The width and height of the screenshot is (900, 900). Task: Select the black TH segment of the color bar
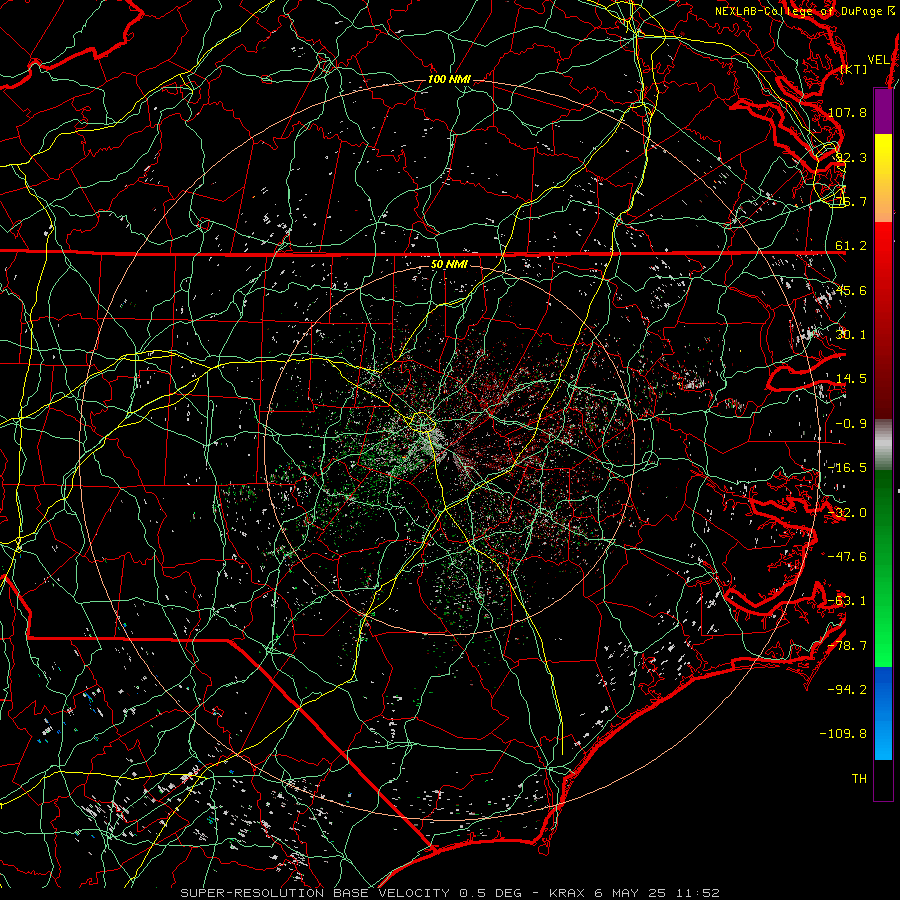tap(883, 780)
